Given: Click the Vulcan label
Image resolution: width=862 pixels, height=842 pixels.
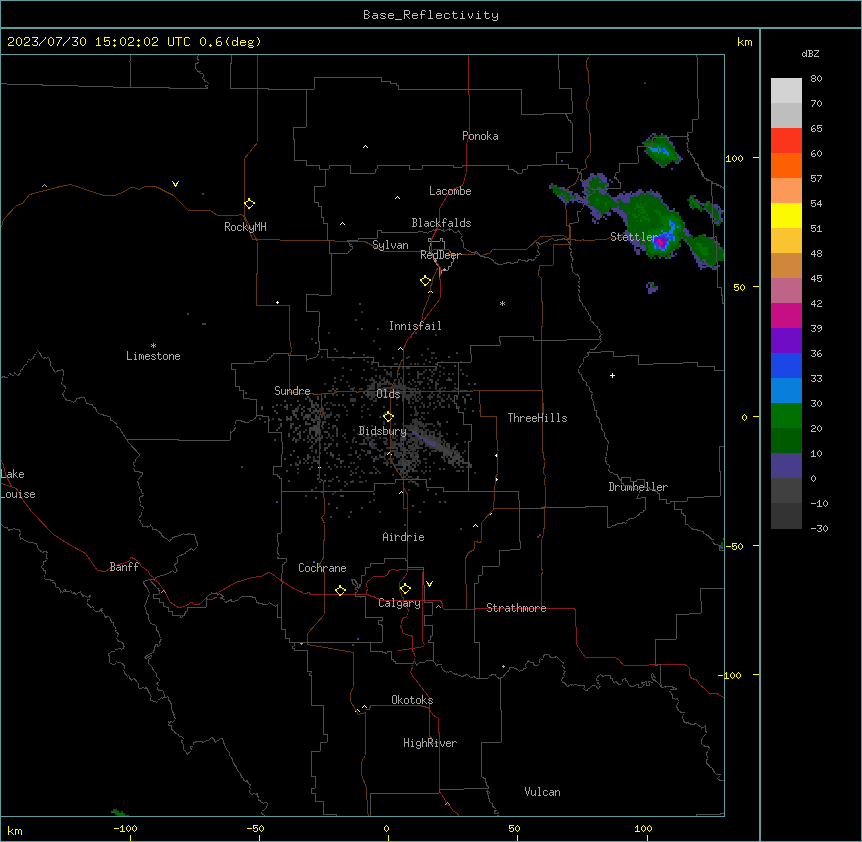Looking at the screenshot, I should [x=542, y=792].
